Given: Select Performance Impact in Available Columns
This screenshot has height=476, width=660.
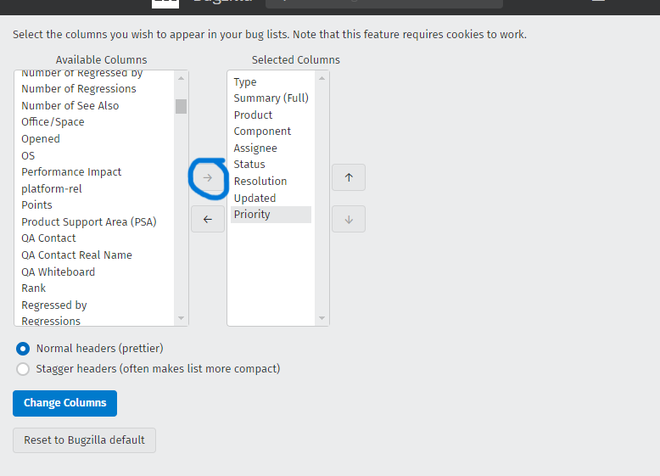Looking at the screenshot, I should click(71, 172).
